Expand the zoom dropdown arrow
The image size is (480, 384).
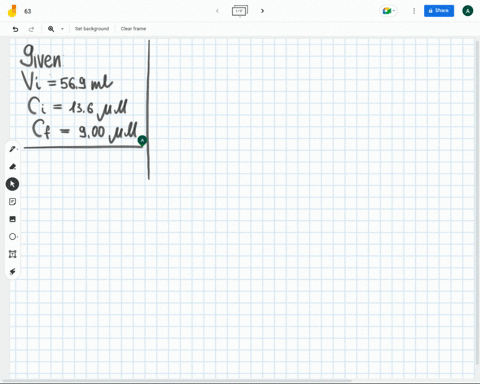point(62,29)
